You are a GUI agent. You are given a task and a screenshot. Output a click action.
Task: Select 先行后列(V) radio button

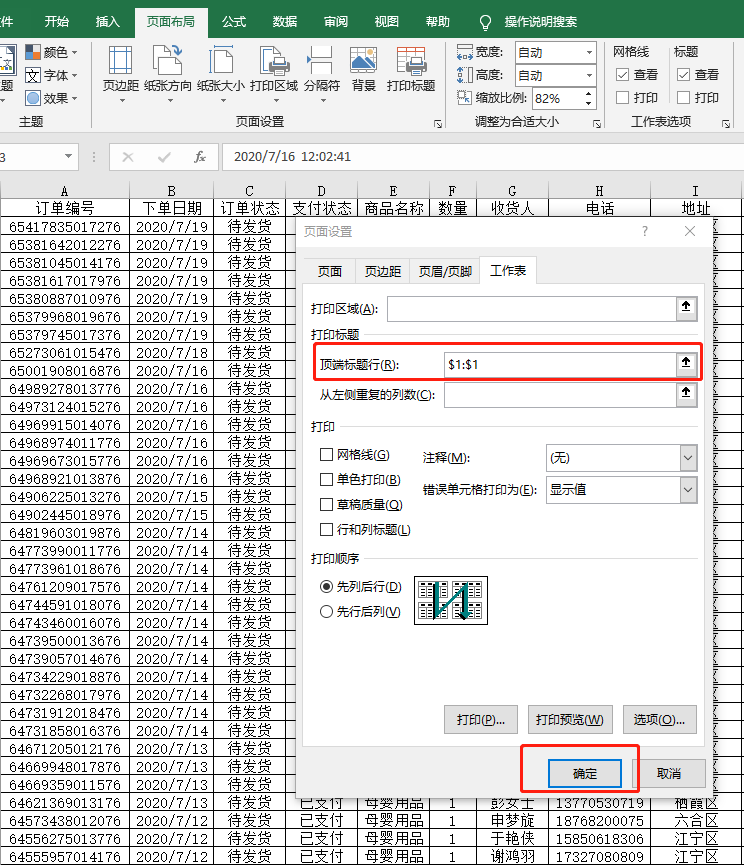coord(326,611)
